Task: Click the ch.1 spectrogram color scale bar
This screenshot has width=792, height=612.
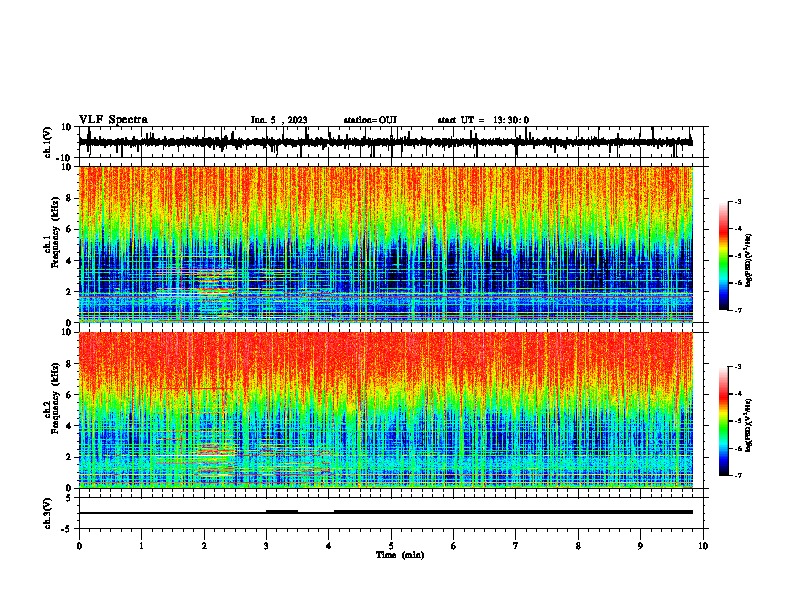Action: [724, 256]
